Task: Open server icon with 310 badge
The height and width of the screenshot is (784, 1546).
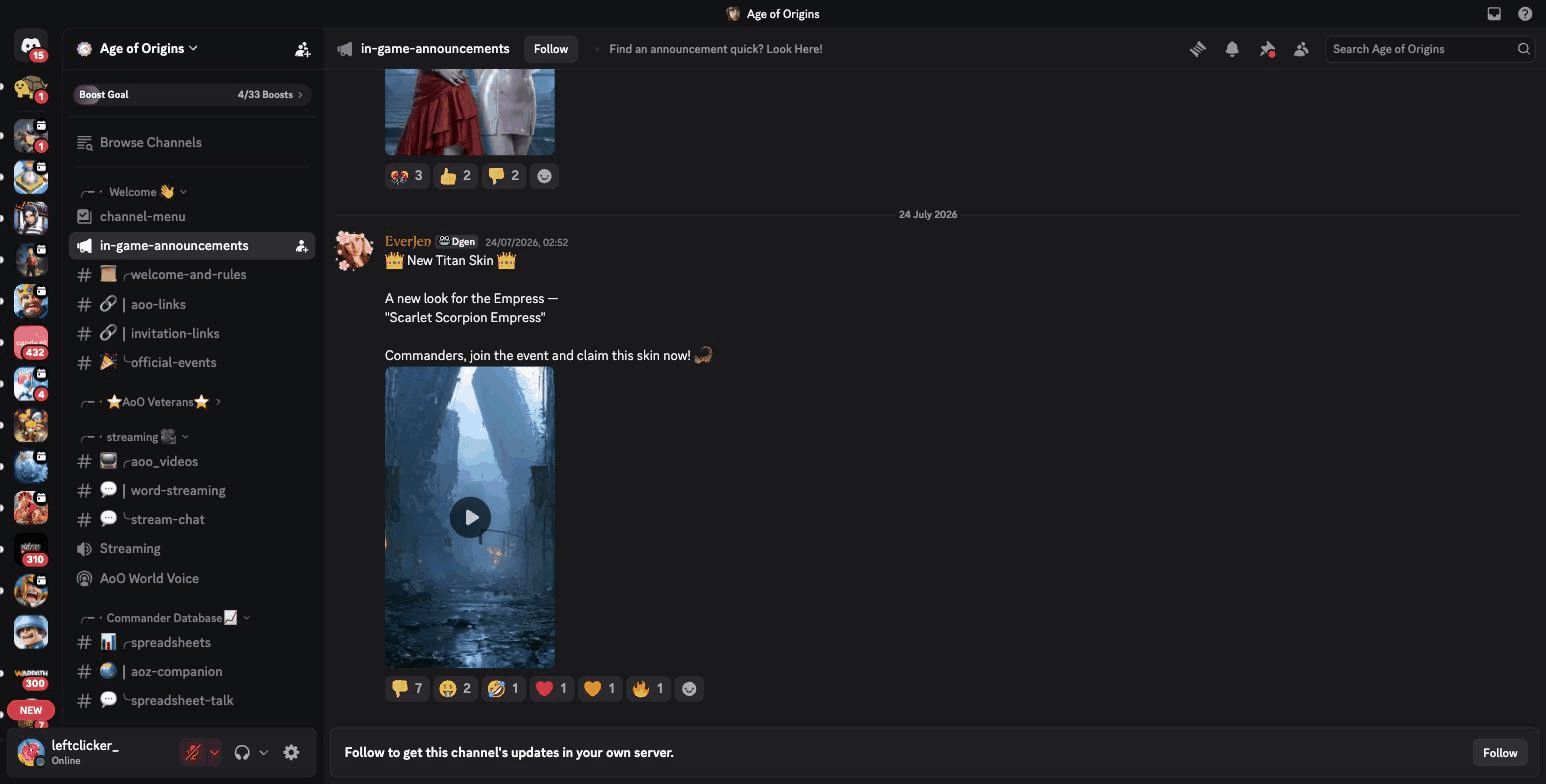Action: click(x=31, y=549)
